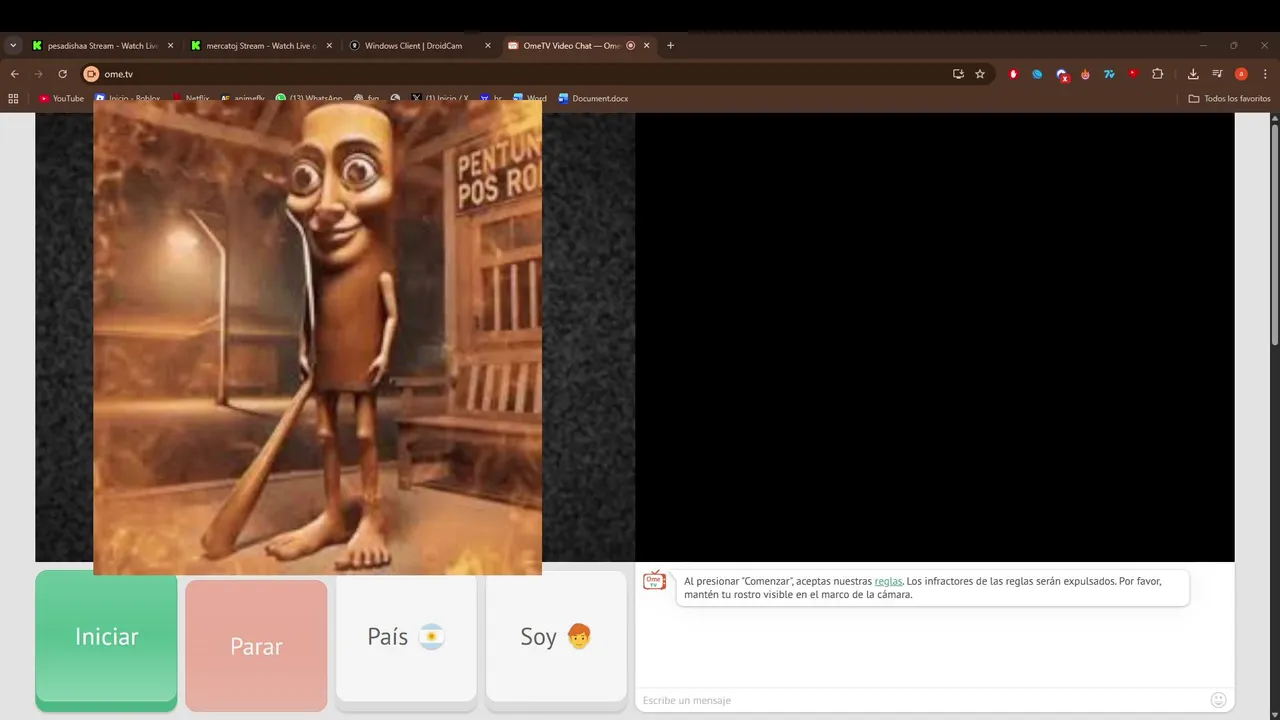1280x720 pixels.
Task: Open the emoji picker in chat
Action: tap(1218, 700)
